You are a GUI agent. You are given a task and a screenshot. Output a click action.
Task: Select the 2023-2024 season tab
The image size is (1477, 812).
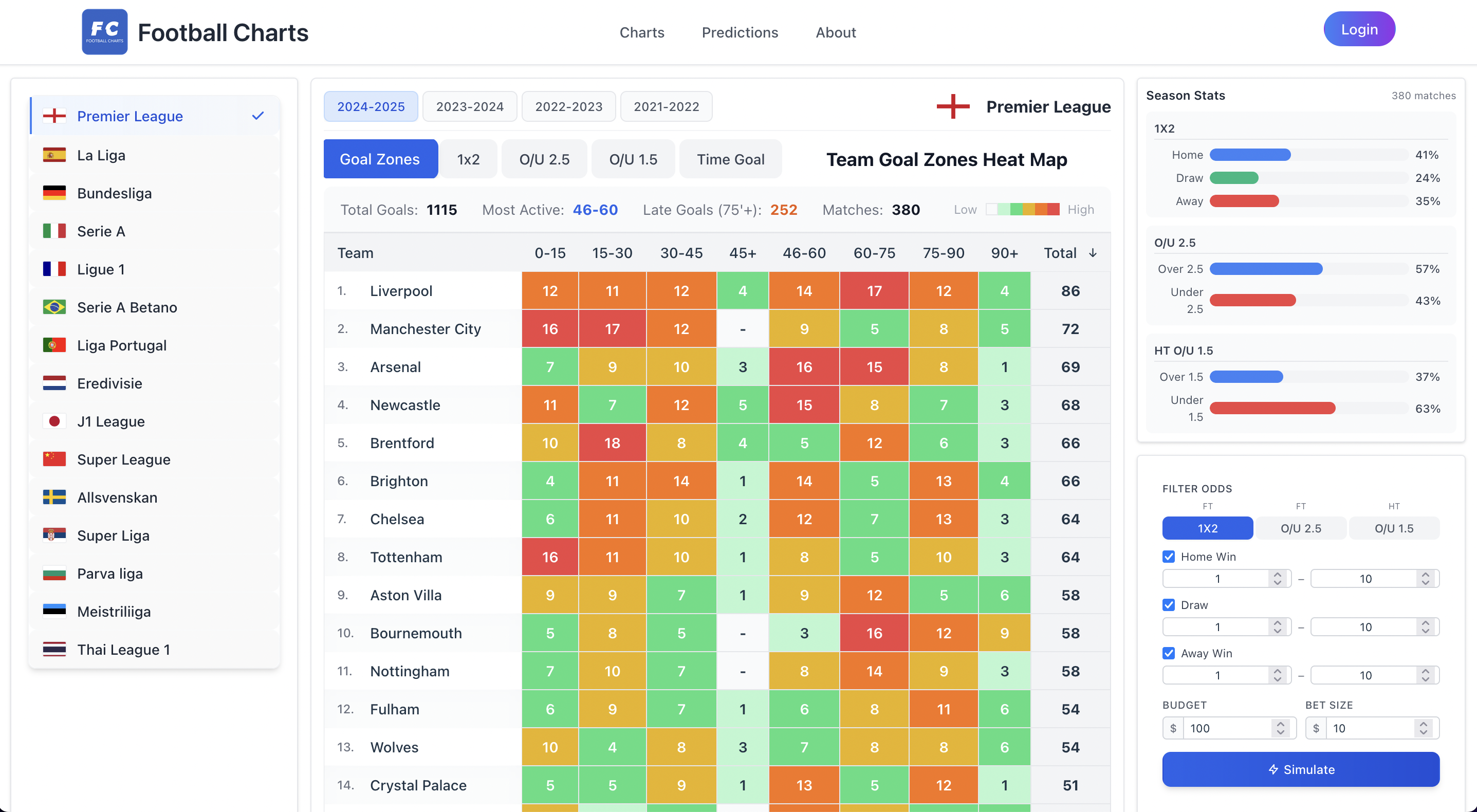470,107
